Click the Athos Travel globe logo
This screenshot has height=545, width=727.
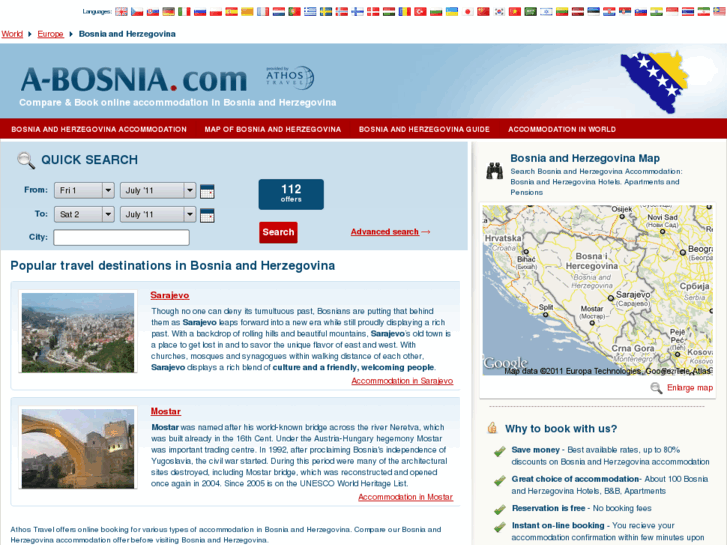[290, 77]
